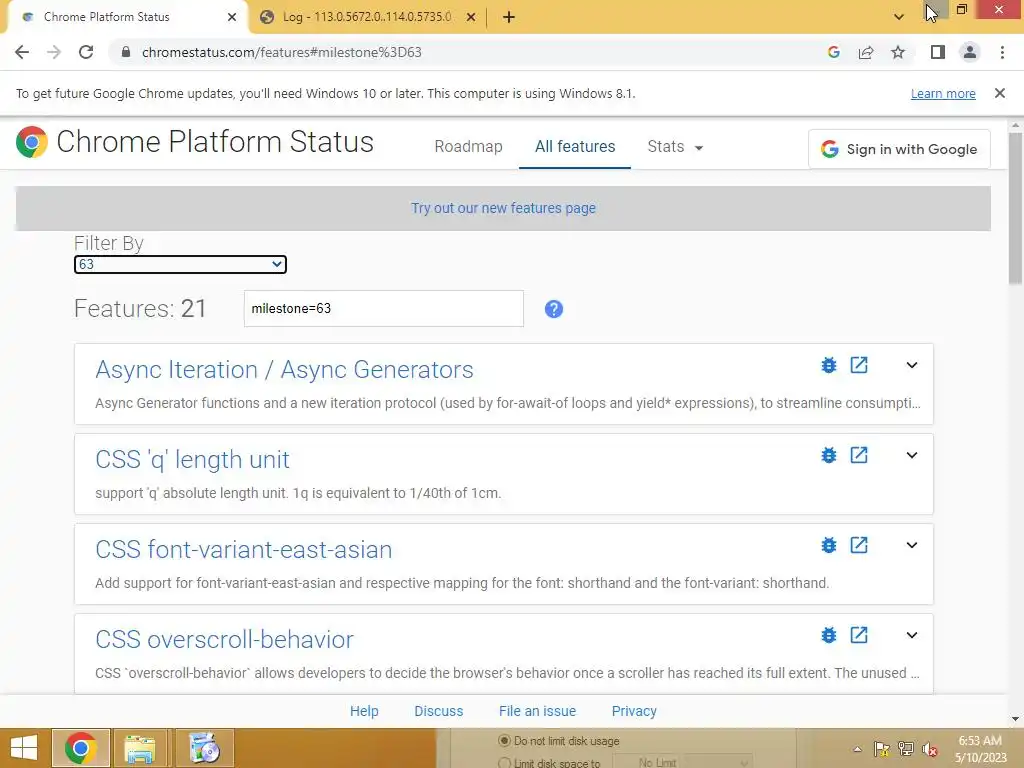1024x768 pixels.
Task: Select Do not limit disk usage radio button
Action: tap(504, 741)
